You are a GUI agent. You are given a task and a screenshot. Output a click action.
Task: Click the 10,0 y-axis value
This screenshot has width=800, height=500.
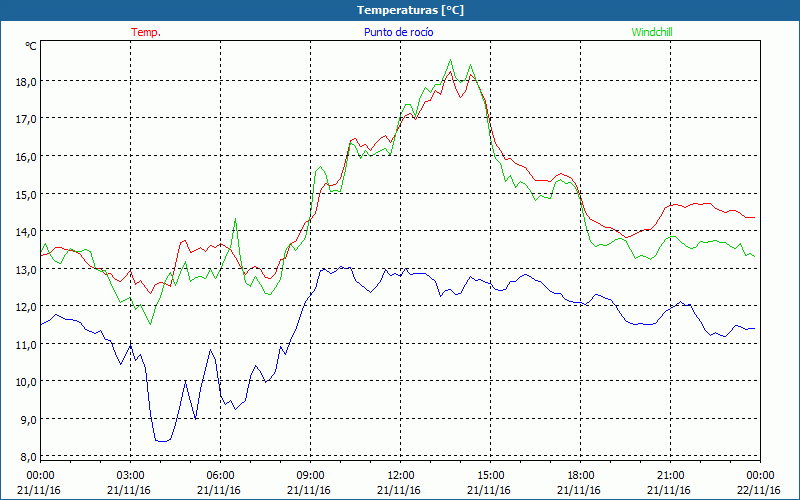(x=27, y=382)
